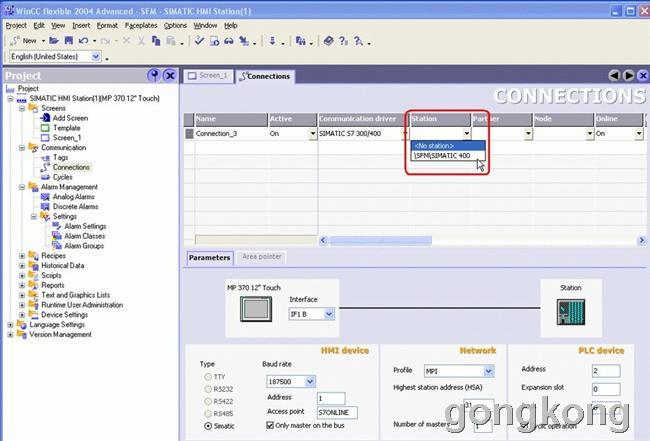The height and width of the screenshot is (441, 650).
Task: Open the Online dropdown for Connection_3
Action: [x=638, y=133]
